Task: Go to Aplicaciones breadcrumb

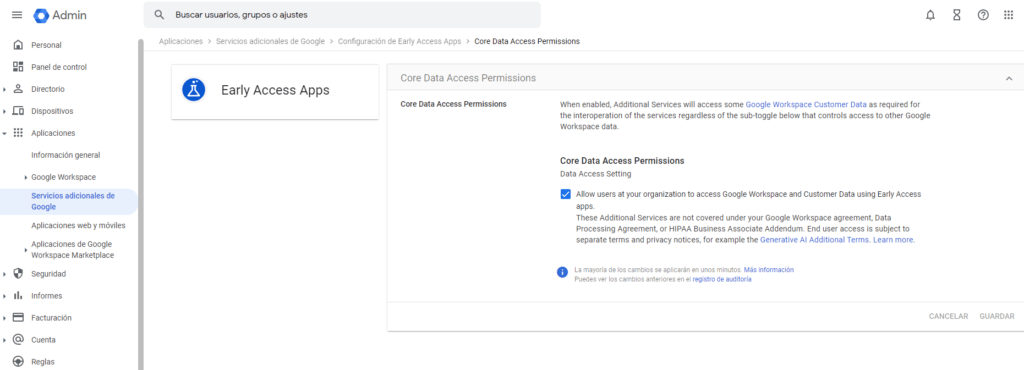Action: click(181, 41)
